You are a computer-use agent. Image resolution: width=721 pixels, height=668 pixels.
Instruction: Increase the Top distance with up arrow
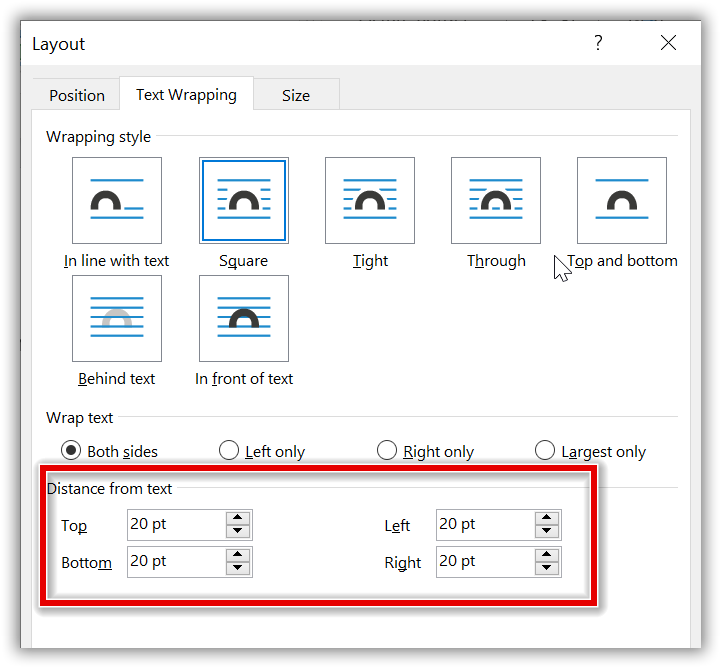coord(237,518)
